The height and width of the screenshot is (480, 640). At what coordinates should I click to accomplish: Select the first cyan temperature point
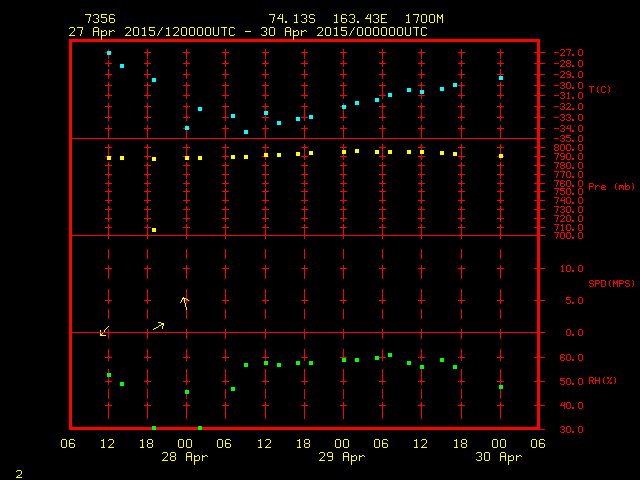[109, 53]
